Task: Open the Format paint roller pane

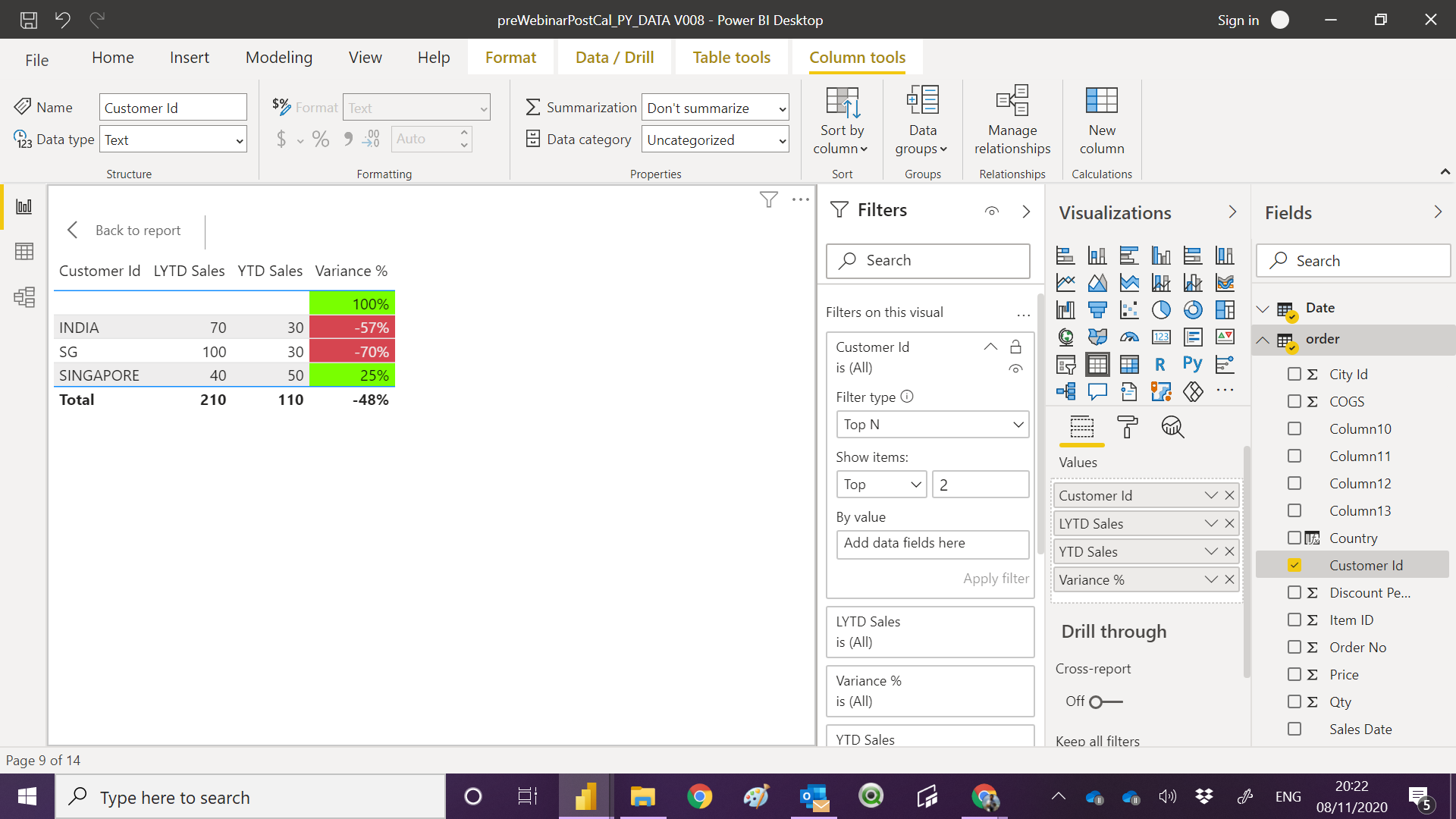Action: 1128,427
